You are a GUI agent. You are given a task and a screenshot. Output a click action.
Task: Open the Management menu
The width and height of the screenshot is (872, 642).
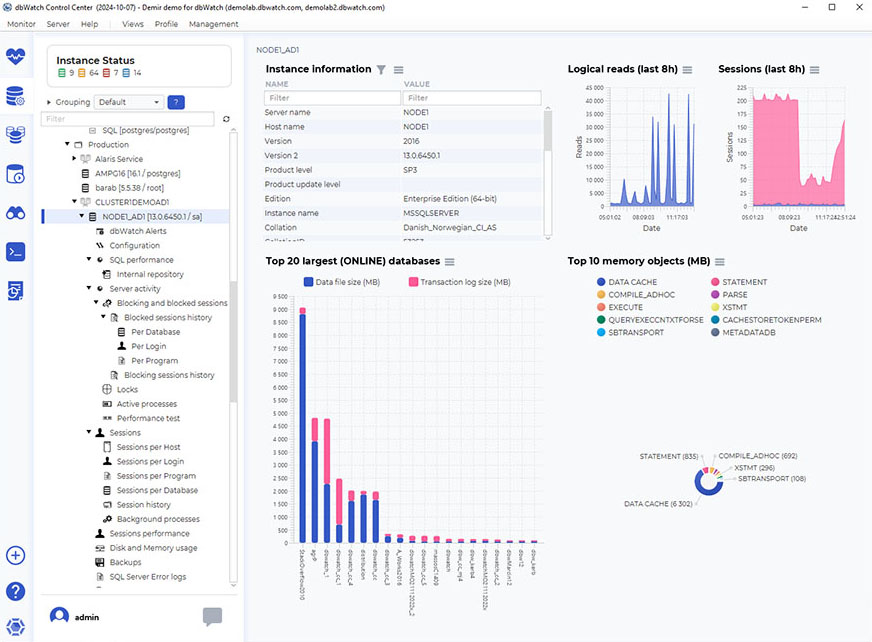[x=214, y=24]
